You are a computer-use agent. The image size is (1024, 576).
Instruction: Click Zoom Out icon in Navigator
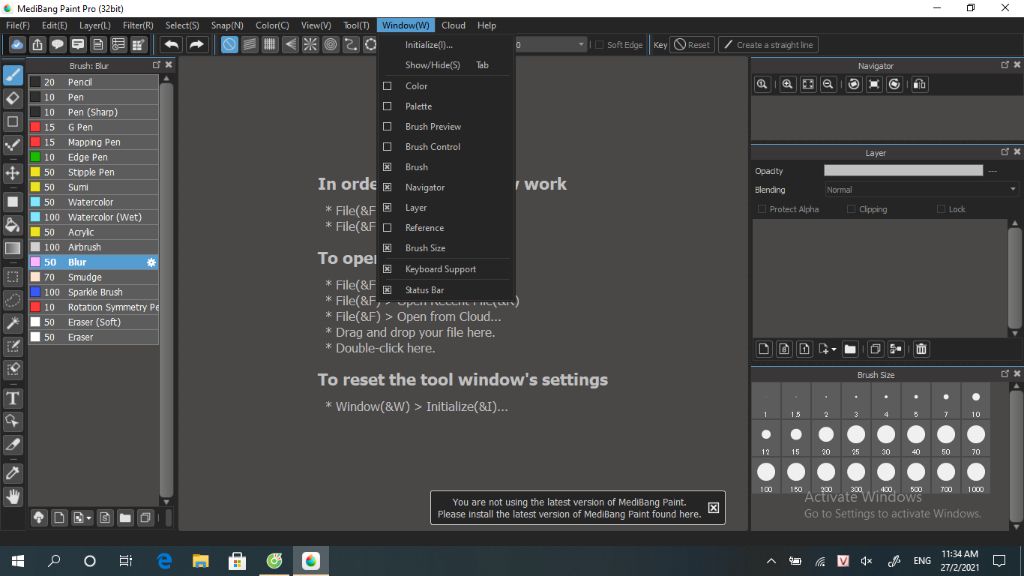(828, 84)
